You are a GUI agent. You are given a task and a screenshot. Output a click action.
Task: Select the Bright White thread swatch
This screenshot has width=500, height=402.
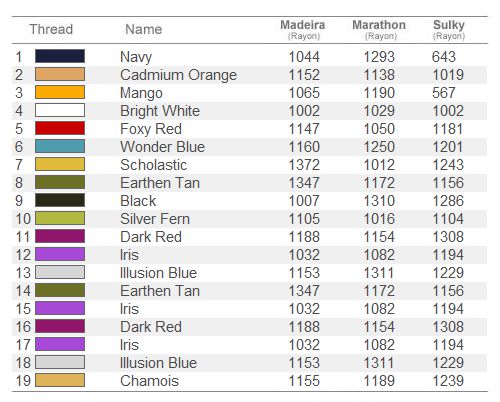60,110
